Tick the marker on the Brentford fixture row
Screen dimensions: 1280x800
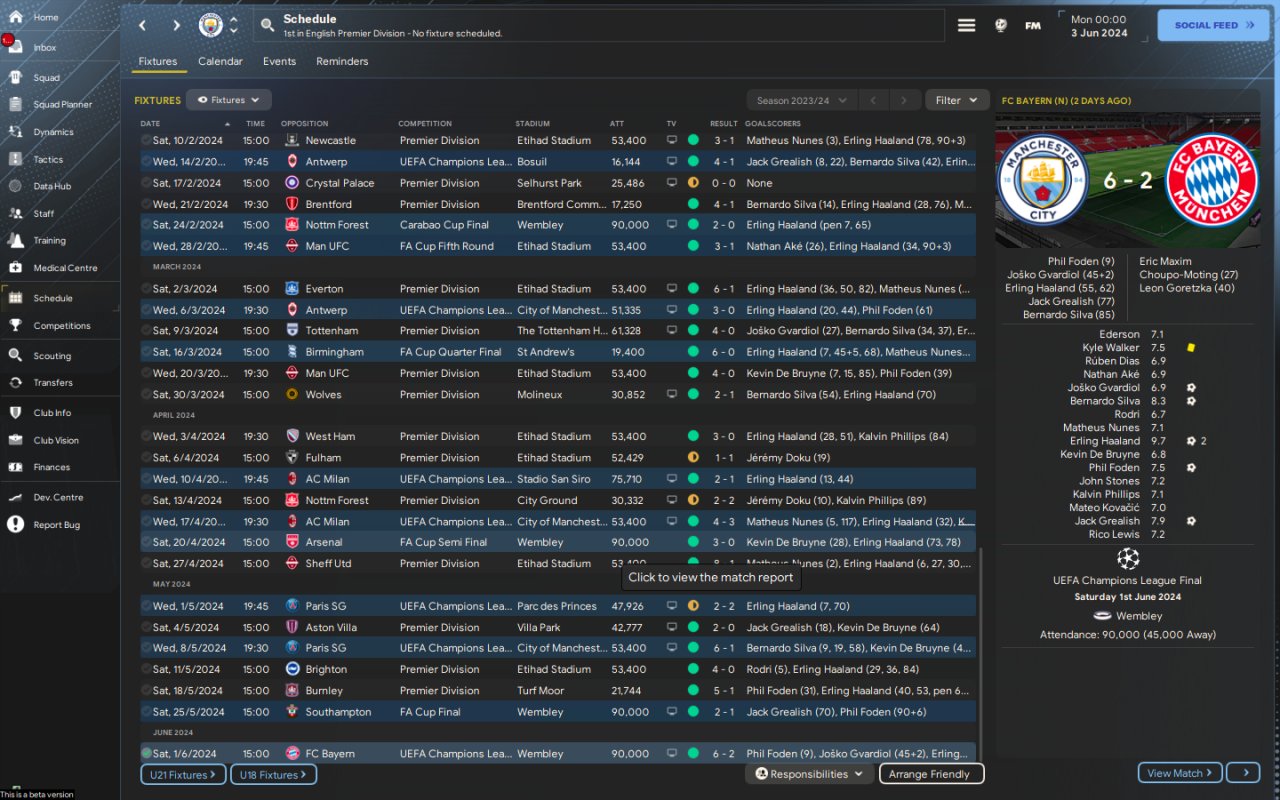[146, 204]
